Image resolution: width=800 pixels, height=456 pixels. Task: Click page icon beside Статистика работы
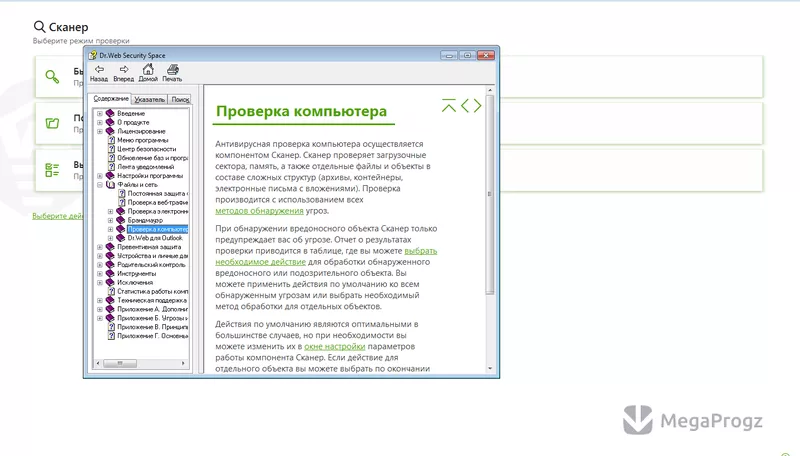pyautogui.click(x=111, y=291)
